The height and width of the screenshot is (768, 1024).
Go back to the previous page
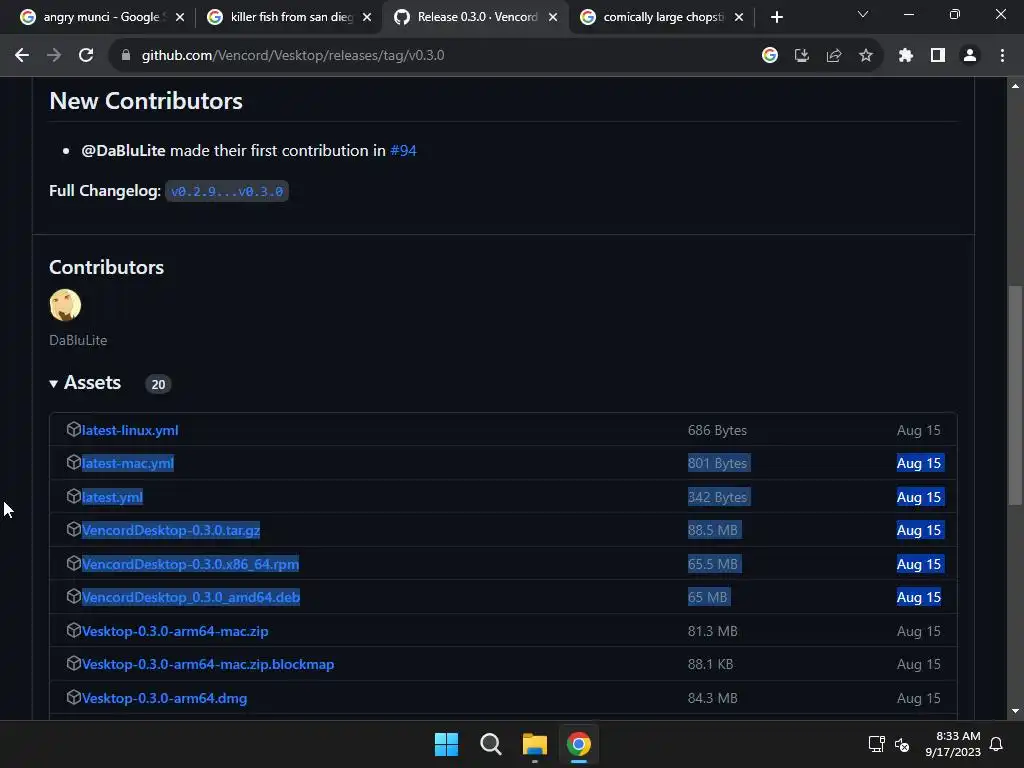coord(22,56)
